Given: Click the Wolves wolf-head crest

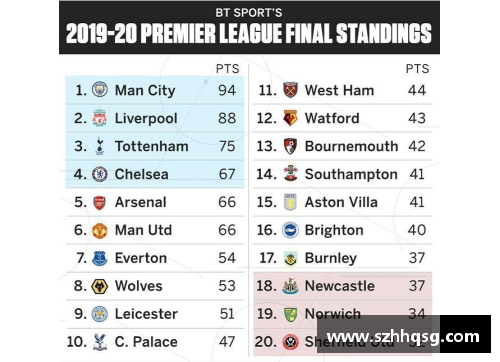Looking at the screenshot, I should pos(100,286).
